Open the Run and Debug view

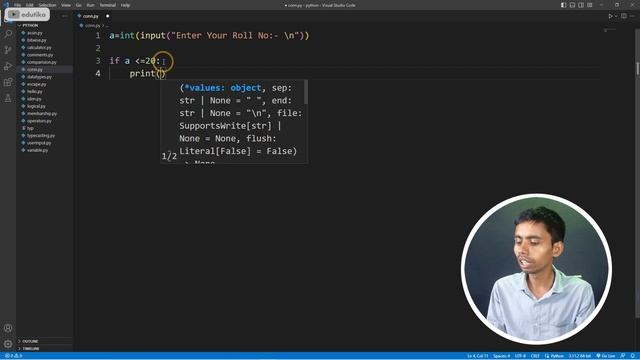(x=8, y=66)
